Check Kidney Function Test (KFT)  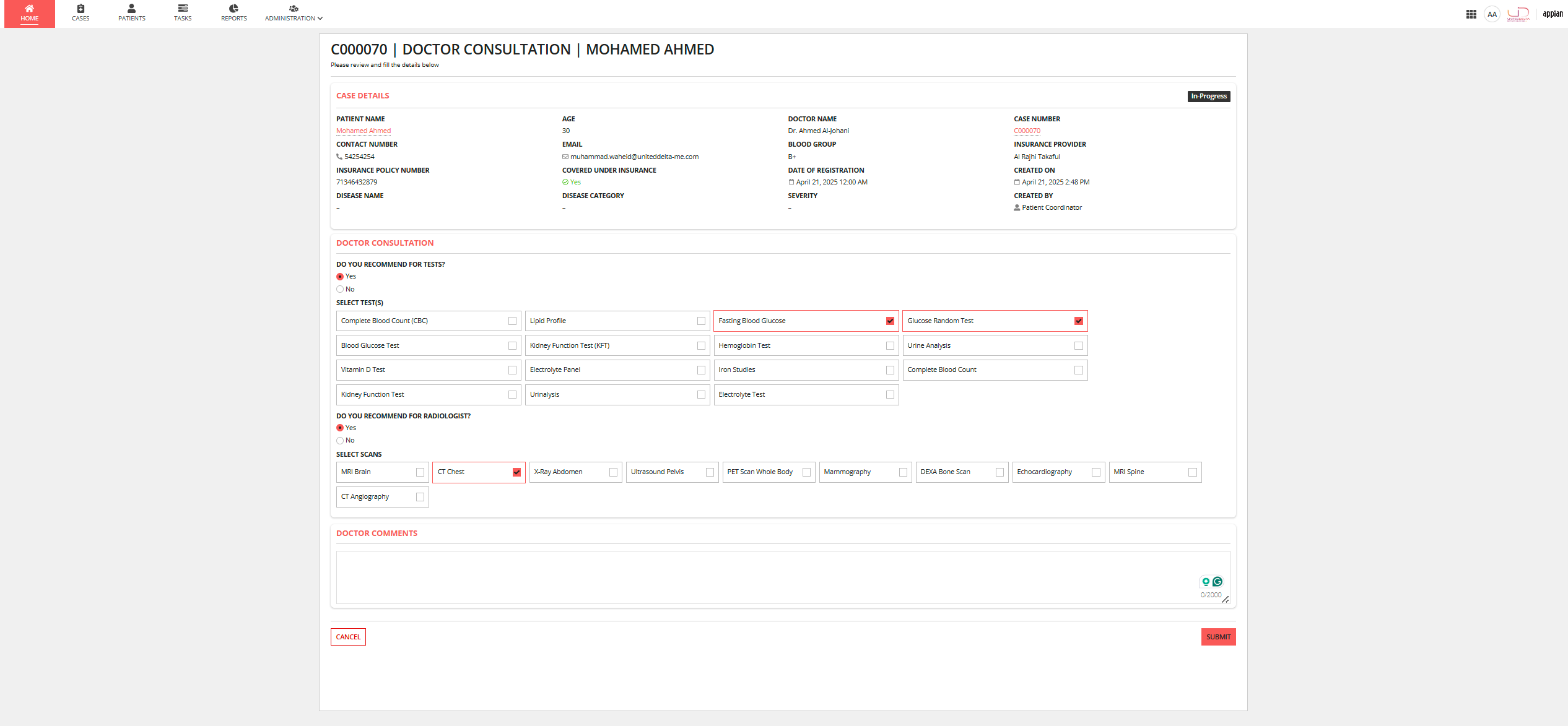point(701,345)
